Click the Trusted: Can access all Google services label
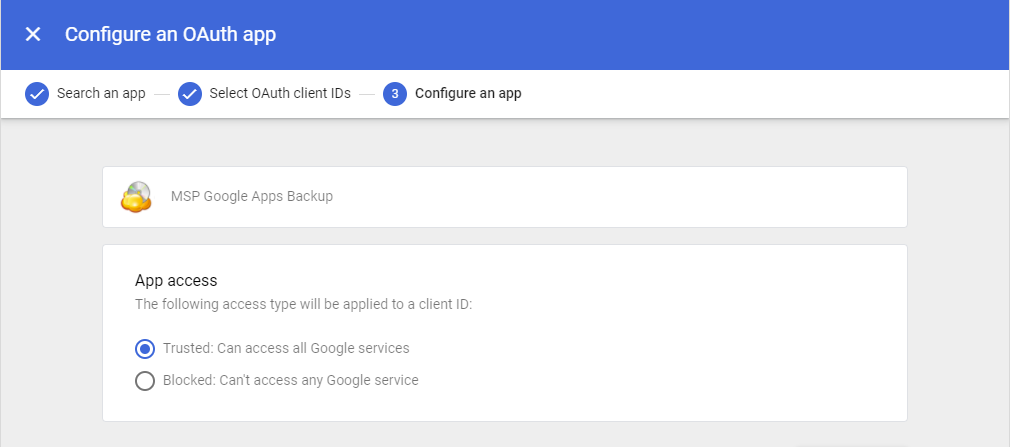 (286, 349)
